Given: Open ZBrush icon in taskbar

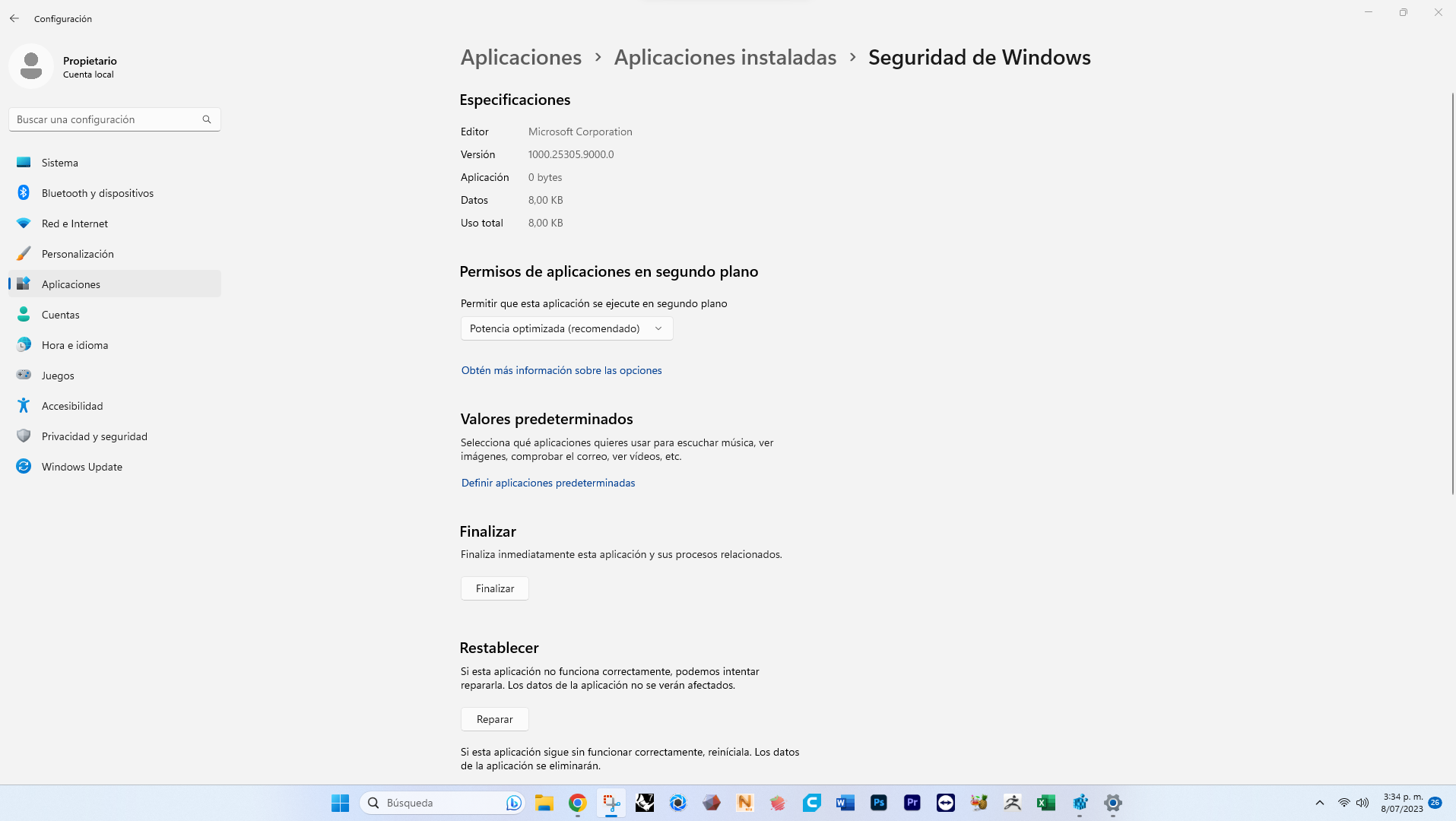Looking at the screenshot, I should [x=1013, y=803].
